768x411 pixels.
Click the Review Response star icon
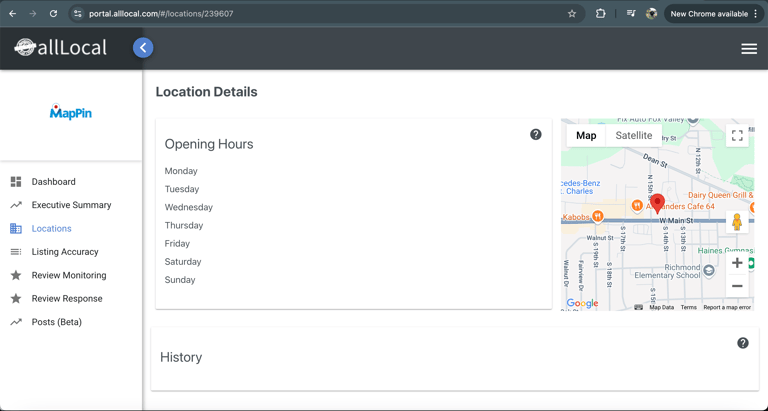pos(16,298)
